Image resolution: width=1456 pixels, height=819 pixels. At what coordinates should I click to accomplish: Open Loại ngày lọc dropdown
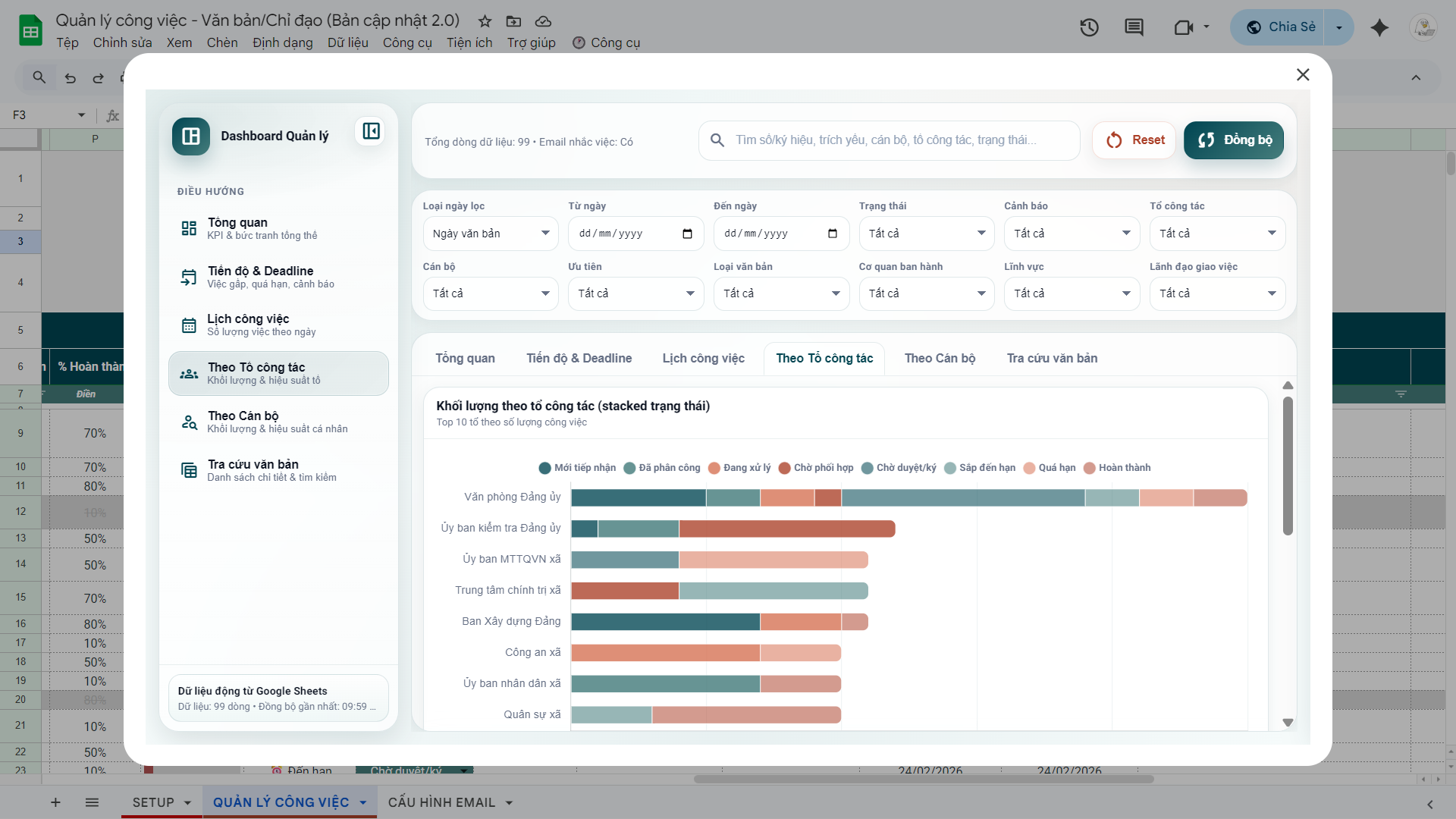click(x=490, y=234)
